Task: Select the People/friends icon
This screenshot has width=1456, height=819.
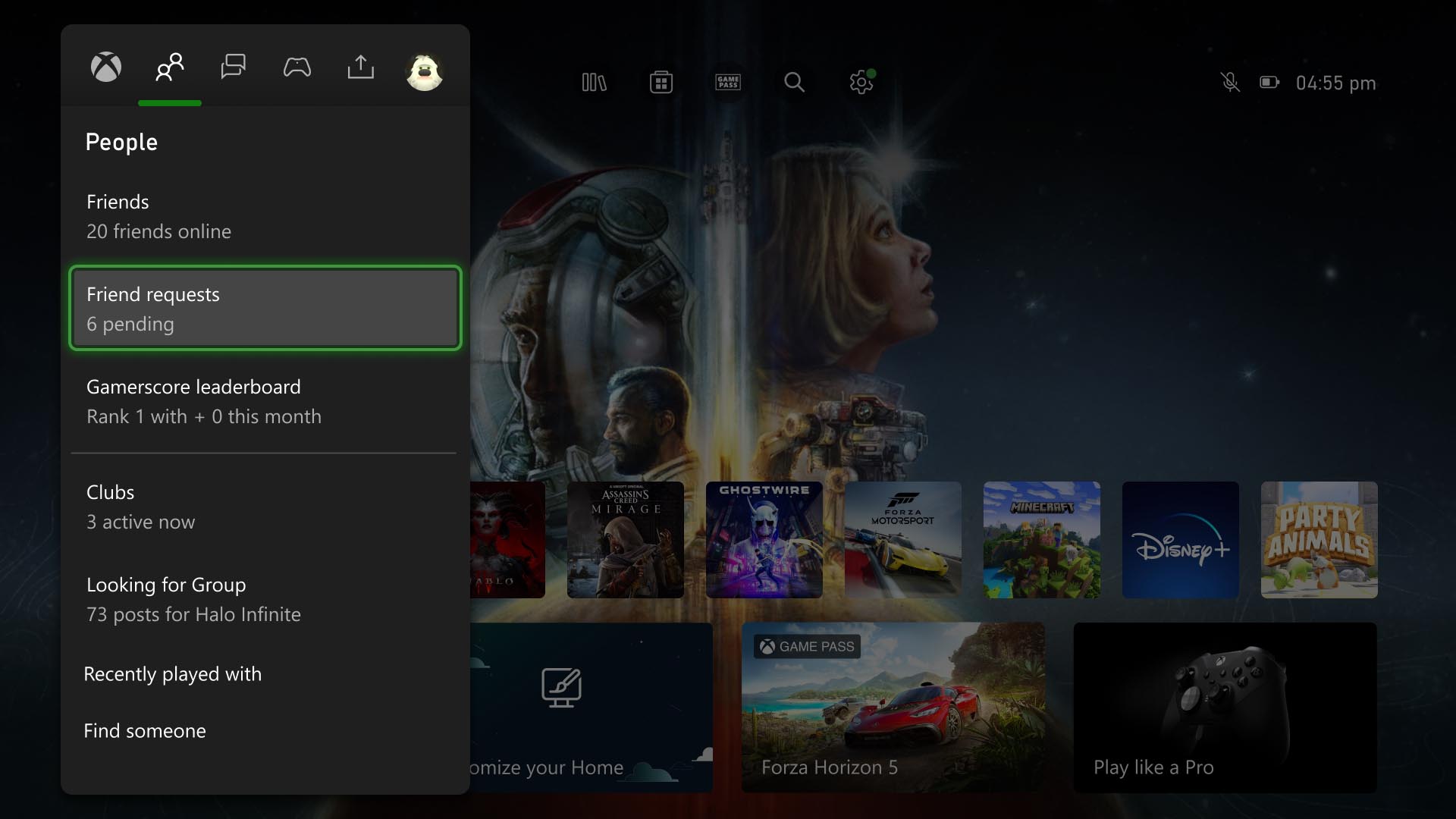Action: tap(170, 67)
